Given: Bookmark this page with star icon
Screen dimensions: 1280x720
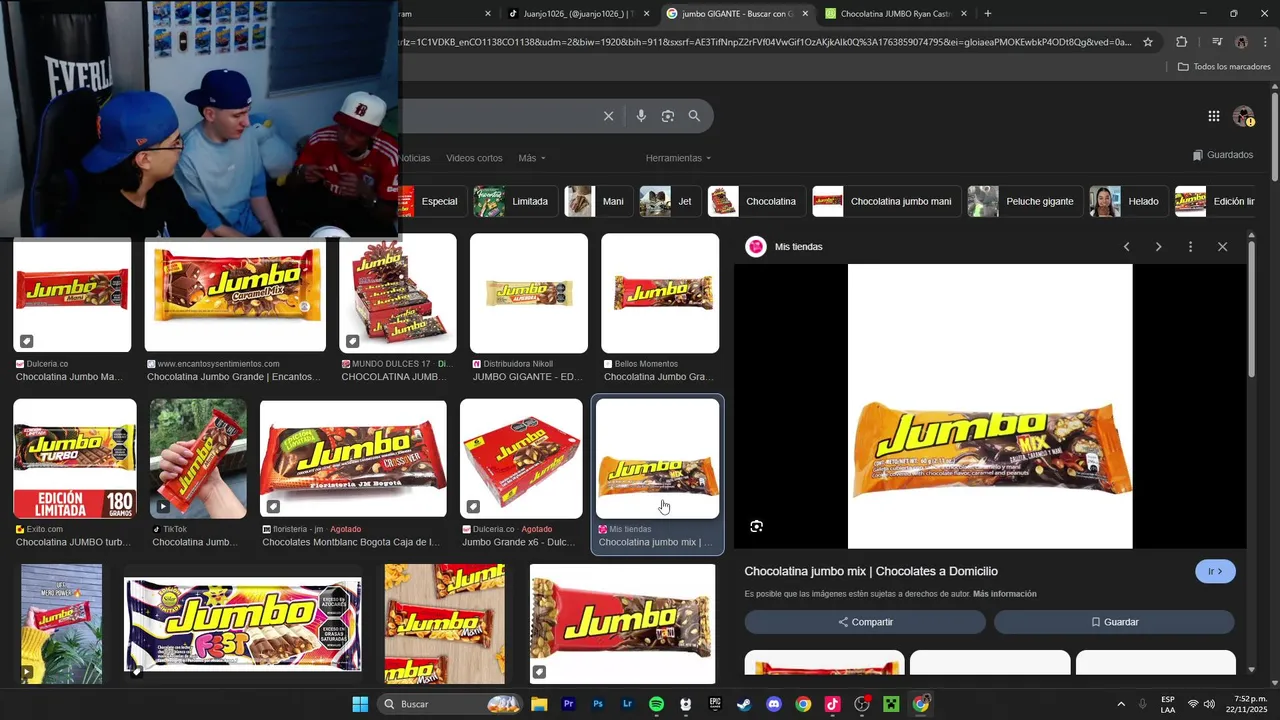Looking at the screenshot, I should 1148,42.
